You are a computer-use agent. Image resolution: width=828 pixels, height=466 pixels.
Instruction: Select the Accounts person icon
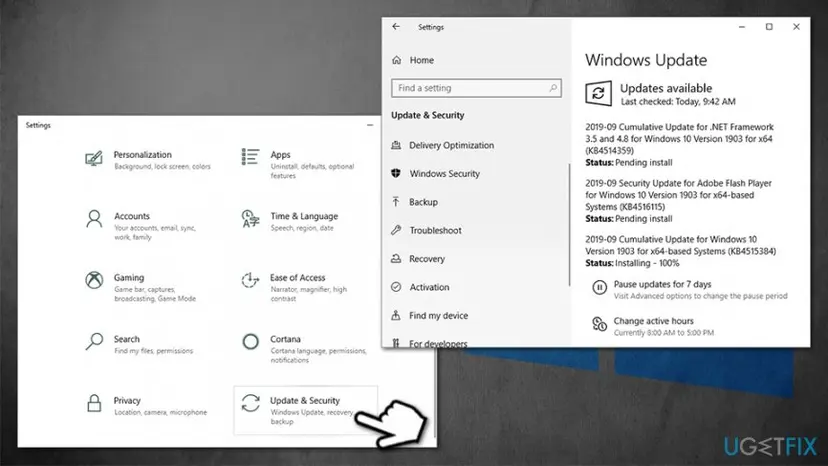tap(94, 219)
